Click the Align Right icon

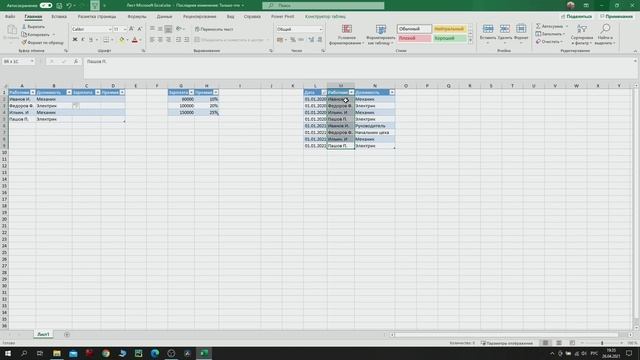[168, 40]
